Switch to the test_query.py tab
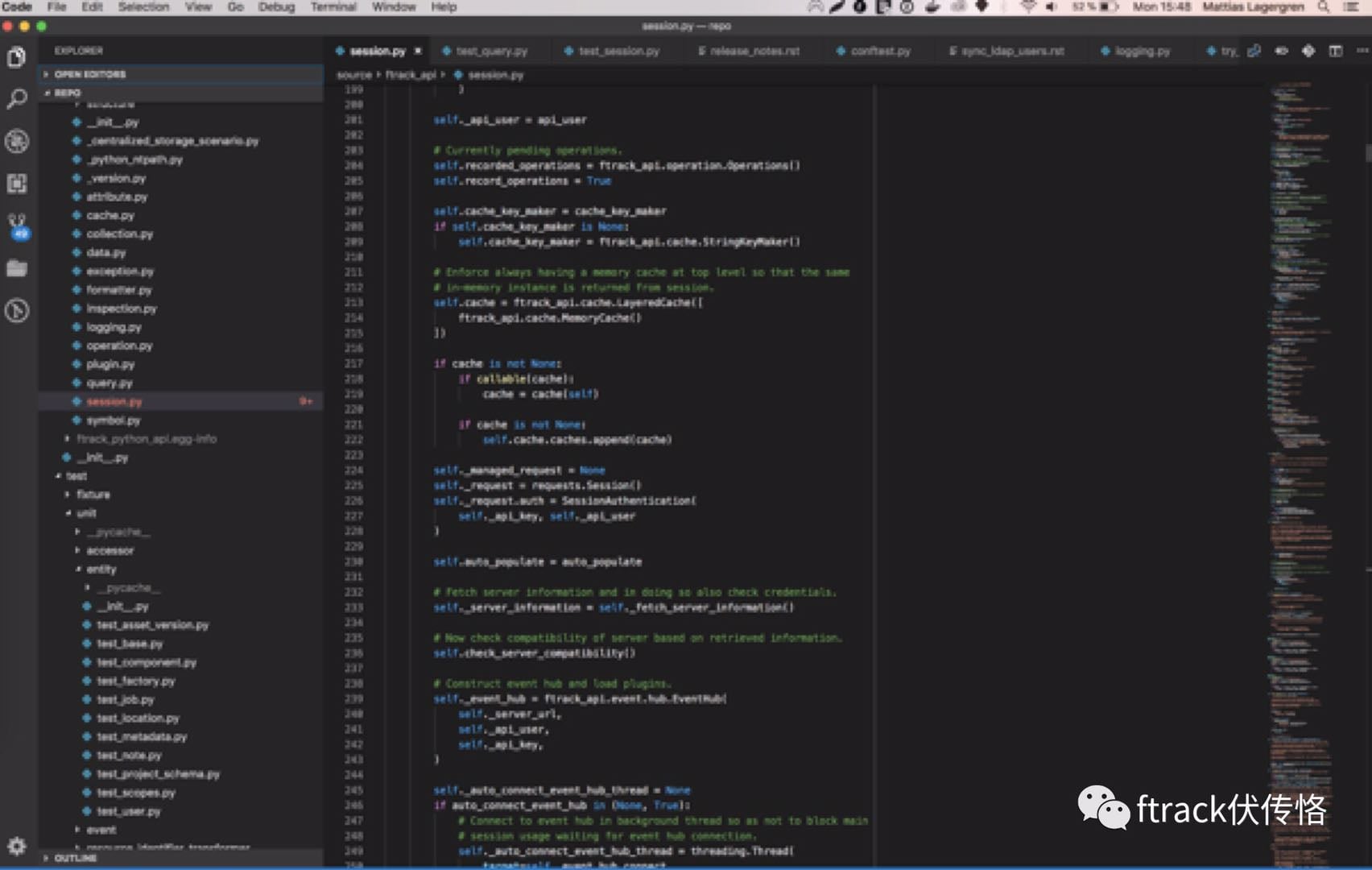Image resolution: width=1372 pixels, height=870 pixels. click(491, 51)
